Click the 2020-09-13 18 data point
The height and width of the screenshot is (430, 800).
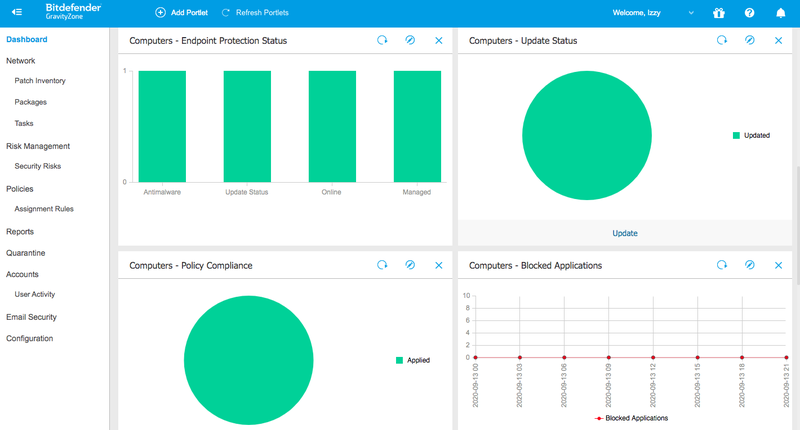[742, 358]
